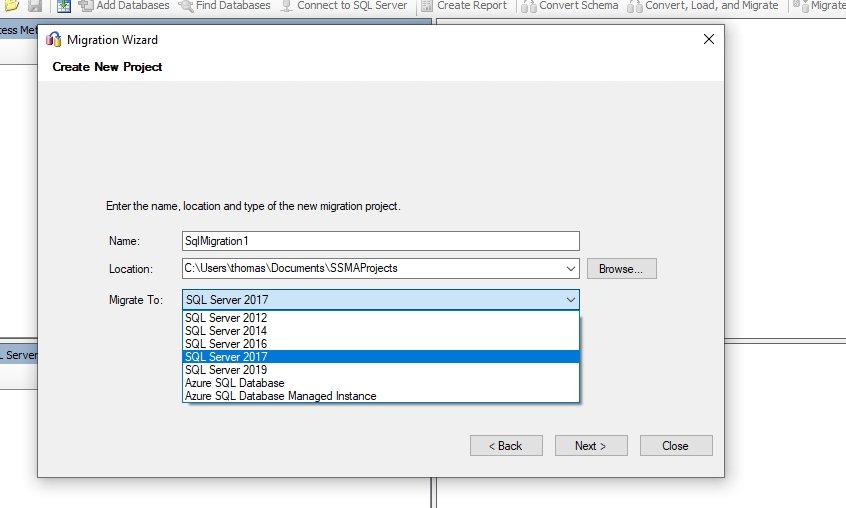Click the Save project icon in toolbar
Screen dimensions: 846x508
click(35, 6)
